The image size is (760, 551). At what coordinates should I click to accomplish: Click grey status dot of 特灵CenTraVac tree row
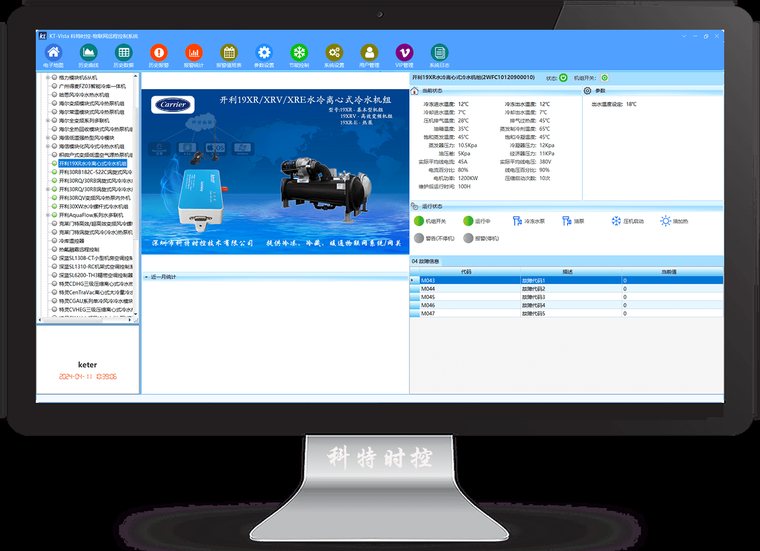click(54, 292)
